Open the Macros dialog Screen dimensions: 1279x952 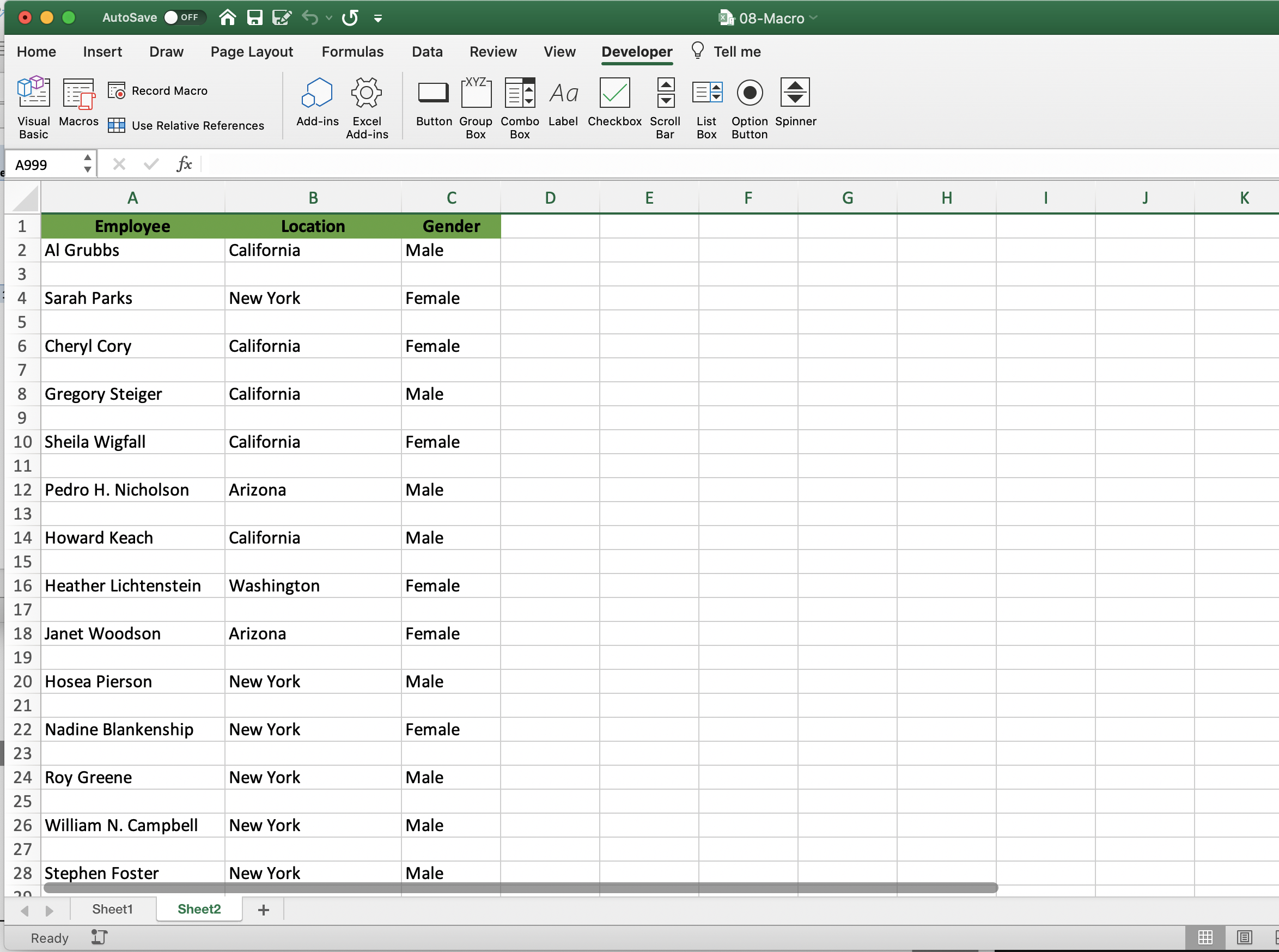78,101
